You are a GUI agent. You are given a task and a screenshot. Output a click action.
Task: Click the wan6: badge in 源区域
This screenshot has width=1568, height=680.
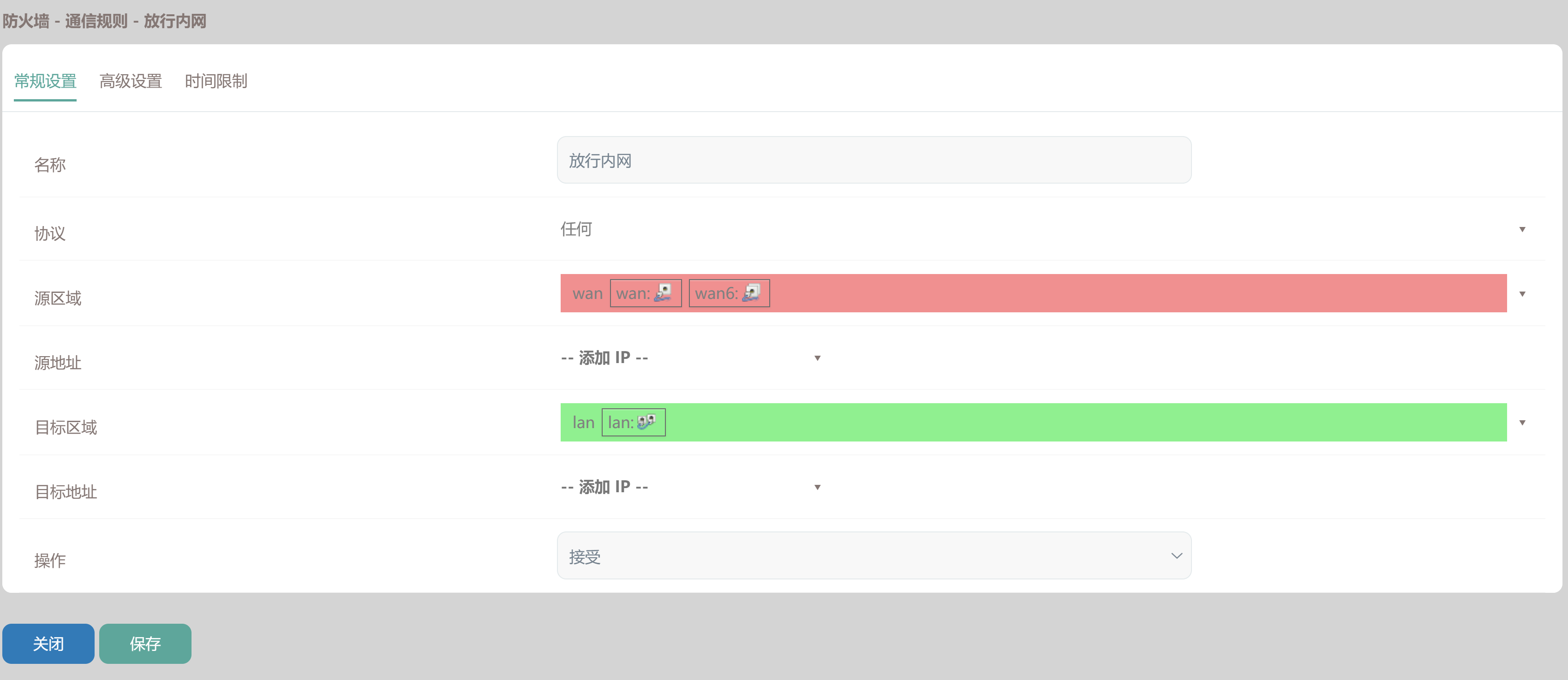point(729,293)
